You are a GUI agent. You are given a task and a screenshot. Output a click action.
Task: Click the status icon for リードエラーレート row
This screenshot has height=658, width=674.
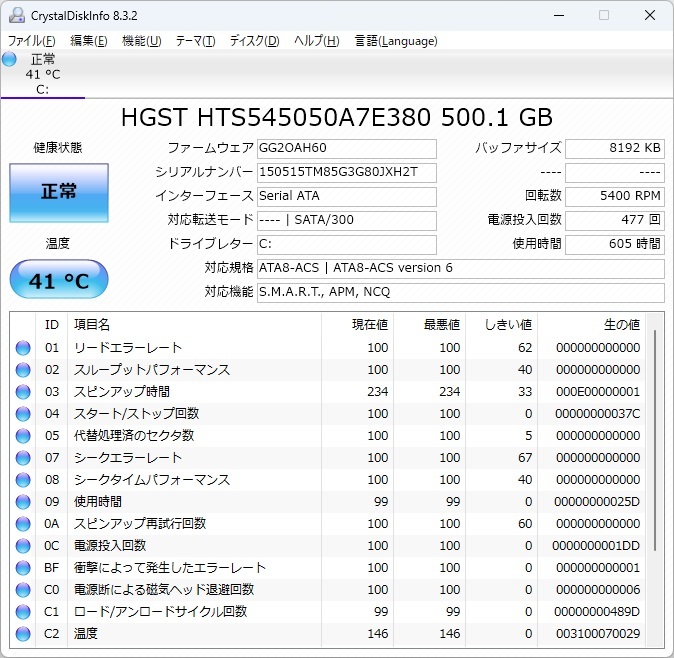click(23, 348)
